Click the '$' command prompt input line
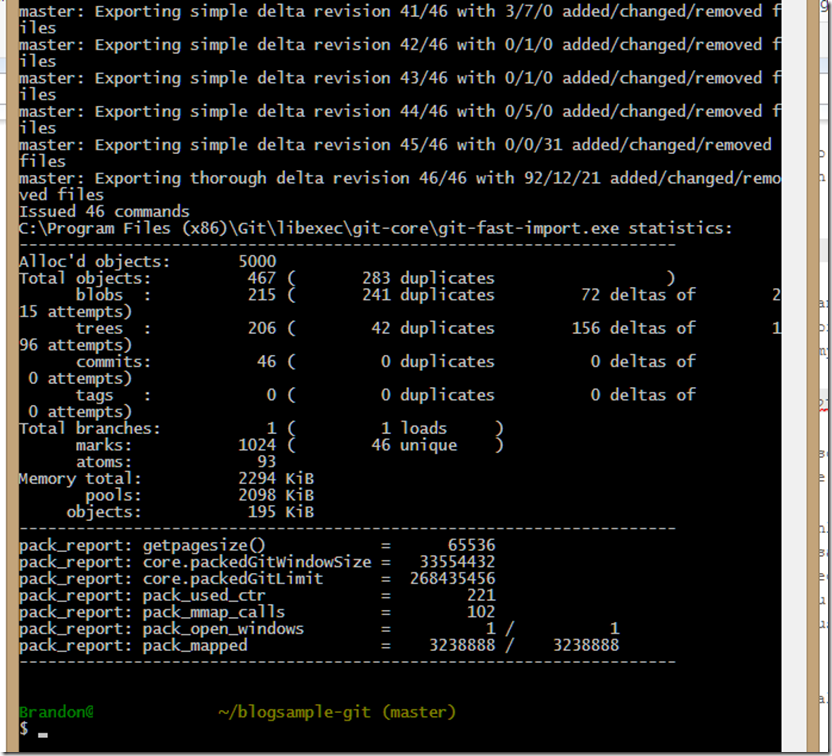 [x=33, y=729]
